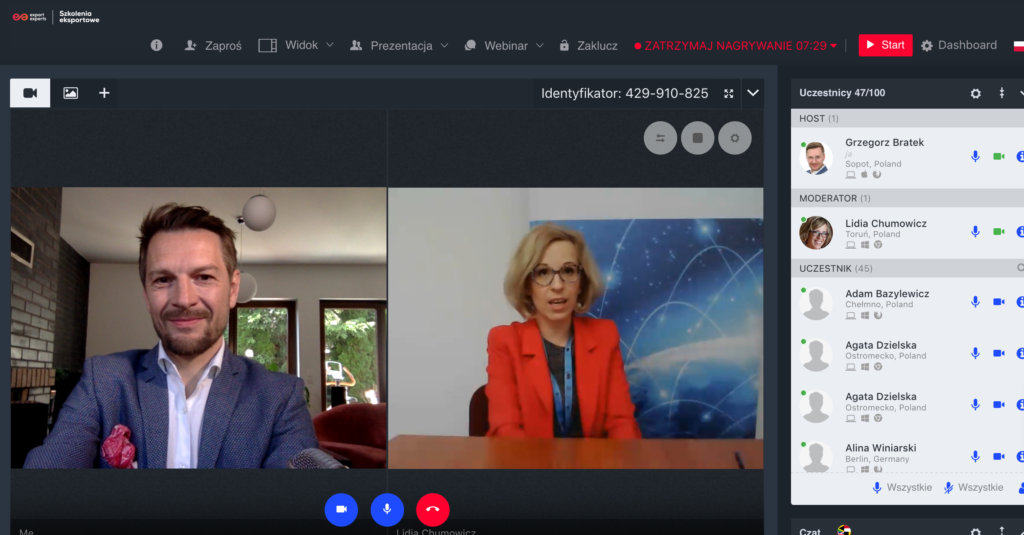Select the video camera tab
Screen dimensions: 1024x535
tap(30, 93)
